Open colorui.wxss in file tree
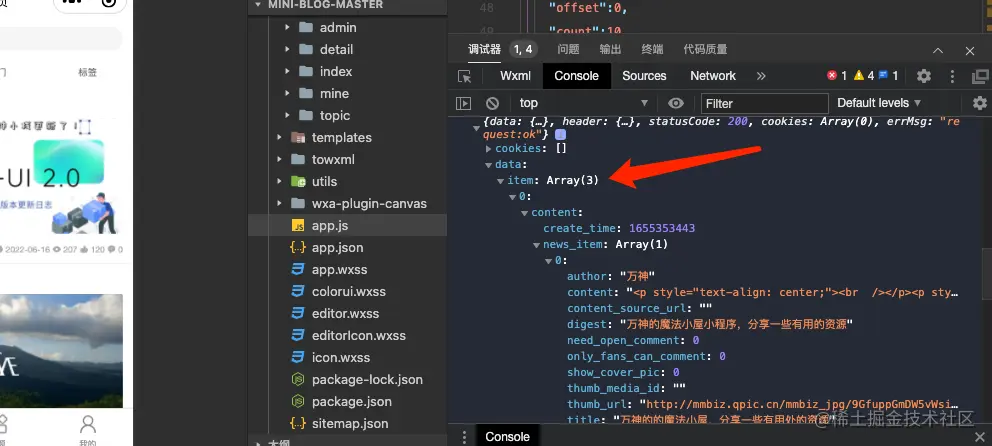The image size is (992, 446). [x=347, y=292]
